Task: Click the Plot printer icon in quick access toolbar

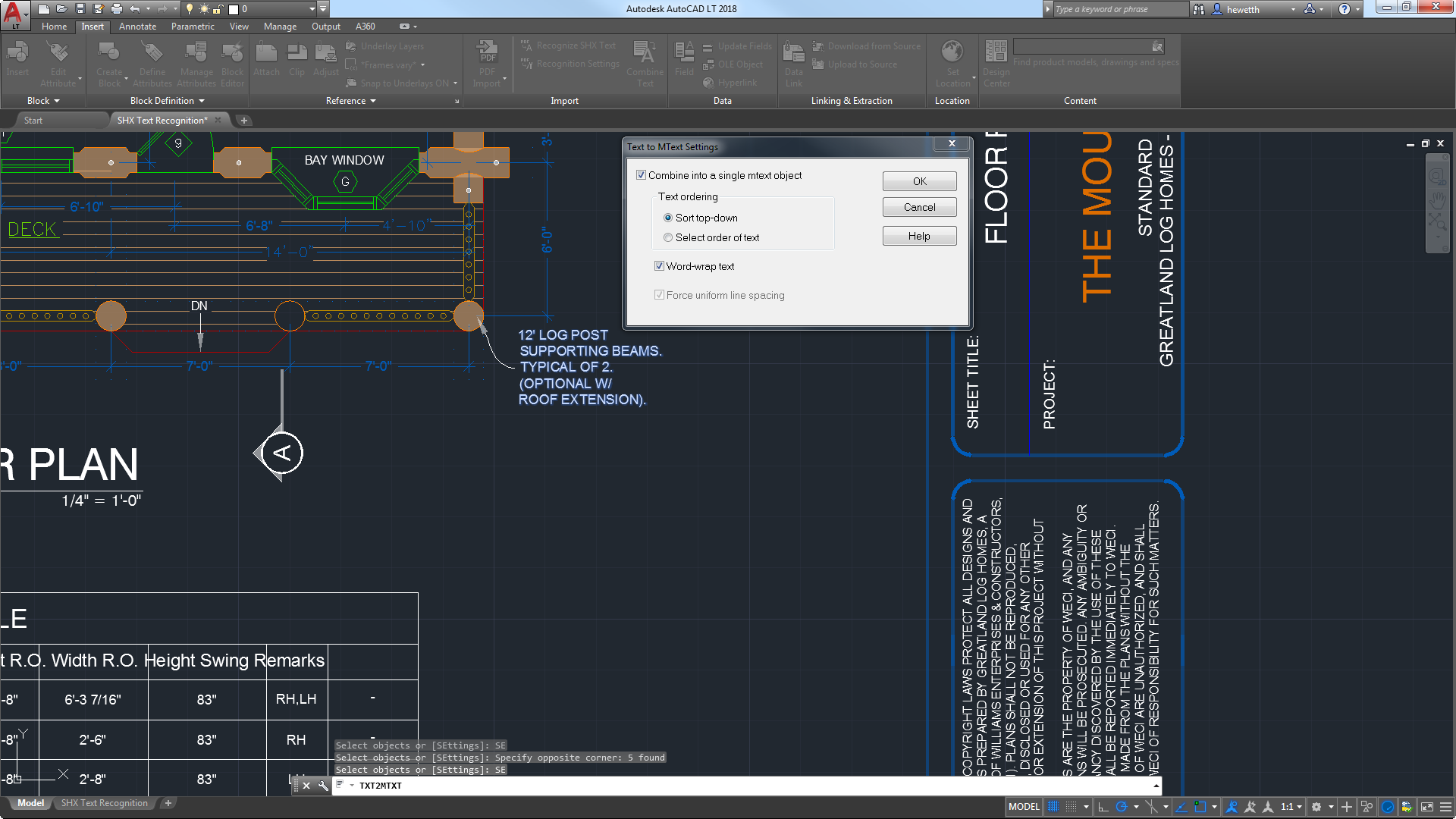Action: [x=117, y=9]
